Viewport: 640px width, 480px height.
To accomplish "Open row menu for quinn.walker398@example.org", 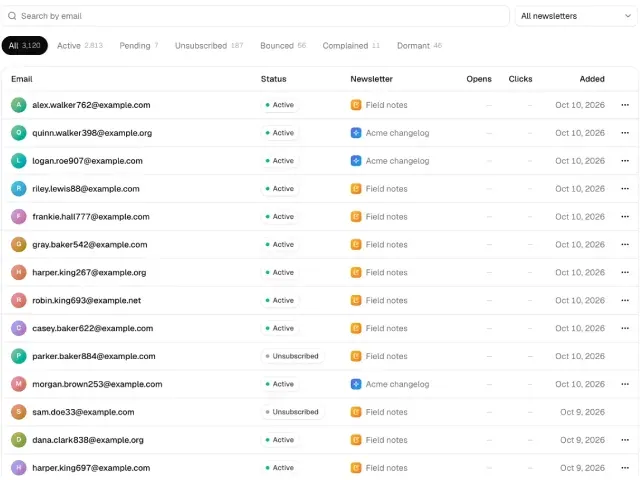I will click(x=624, y=133).
